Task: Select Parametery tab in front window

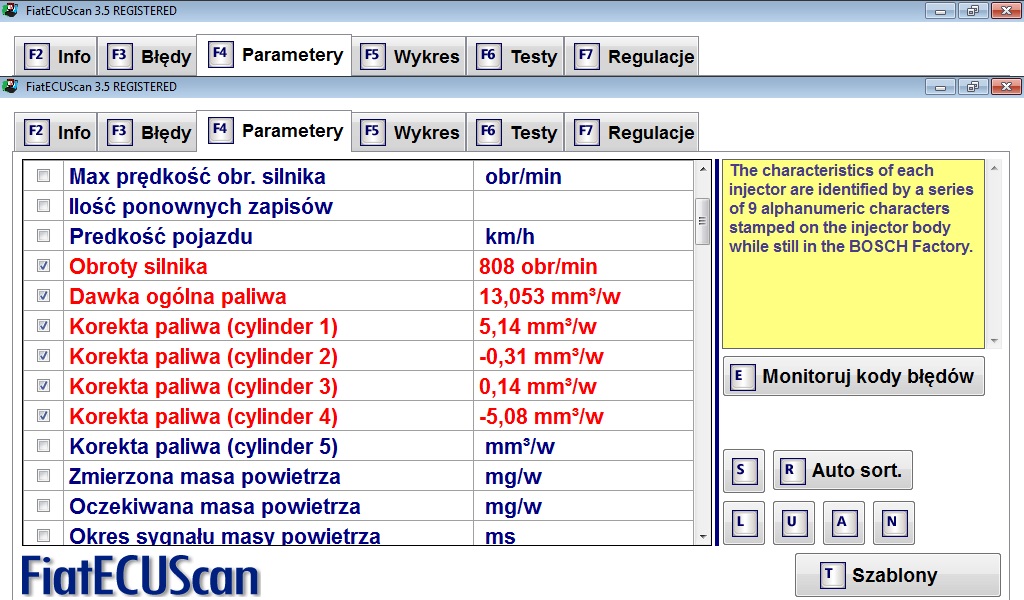Action: [274, 131]
